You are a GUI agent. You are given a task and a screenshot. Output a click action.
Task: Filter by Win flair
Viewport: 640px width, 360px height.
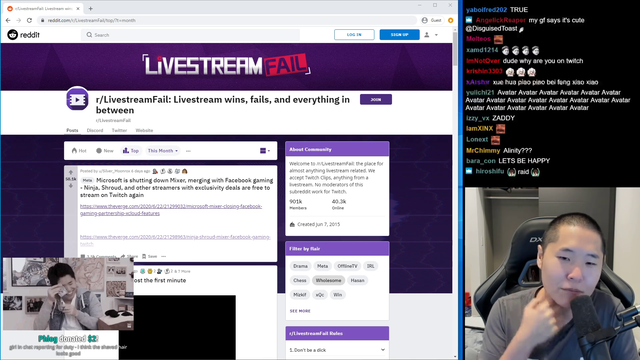click(338, 295)
